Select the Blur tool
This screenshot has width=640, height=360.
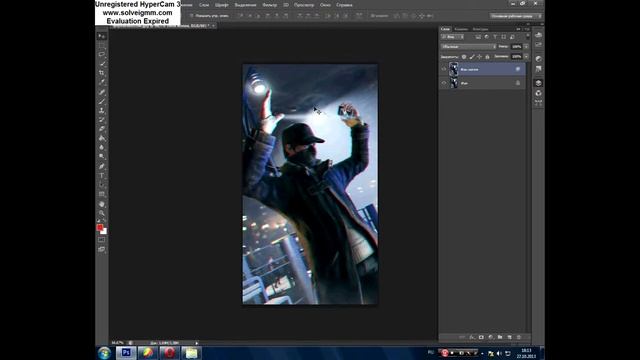102,147
